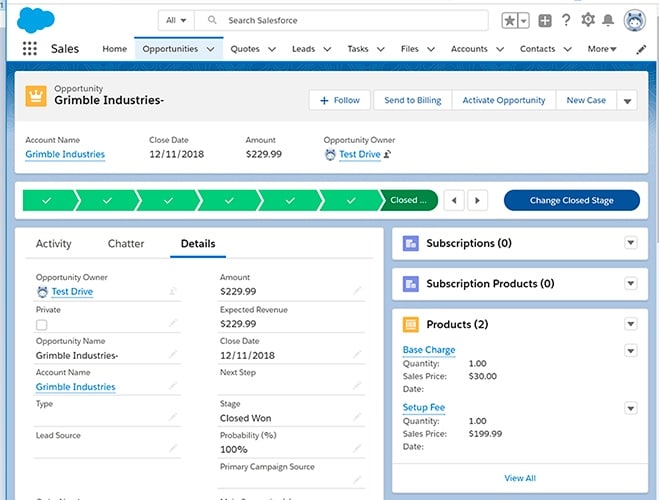The height and width of the screenshot is (500, 659).
Task: Open the Subscription Products panel dropdown arrow
Action: click(x=630, y=284)
